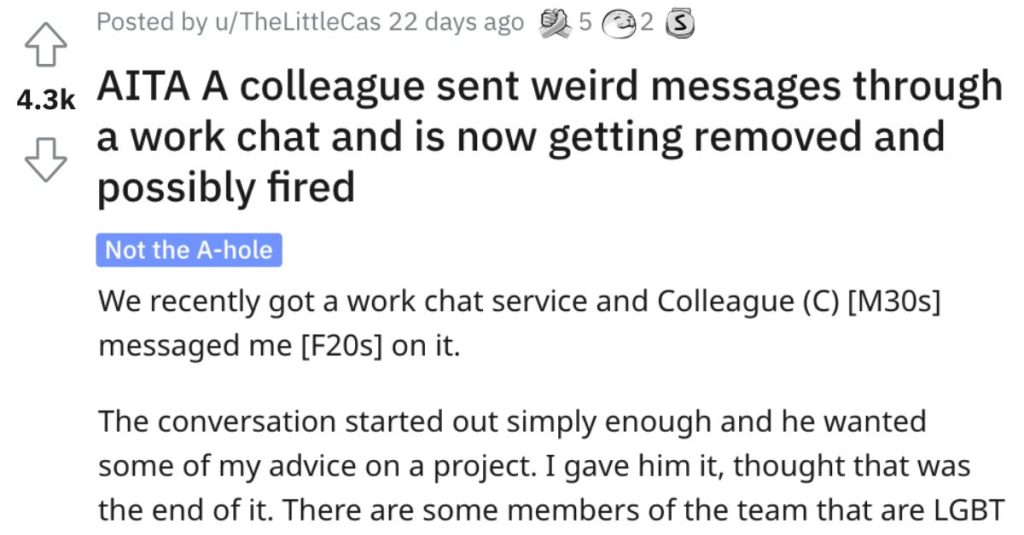Click the text messaged me [F20s] on it
This screenshot has width=1024, height=535.
click(x=280, y=346)
